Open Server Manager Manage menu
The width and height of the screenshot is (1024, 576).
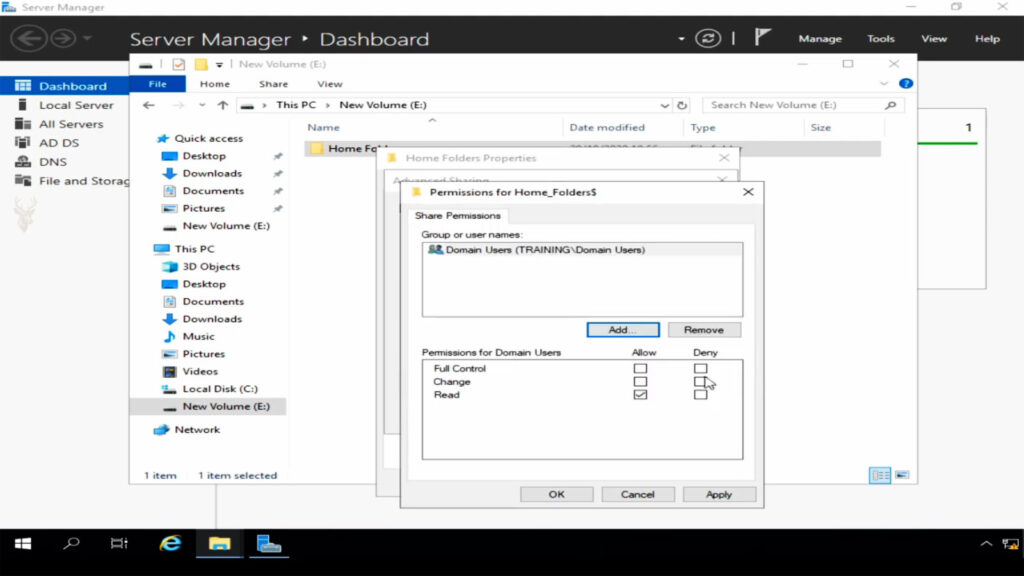click(820, 39)
